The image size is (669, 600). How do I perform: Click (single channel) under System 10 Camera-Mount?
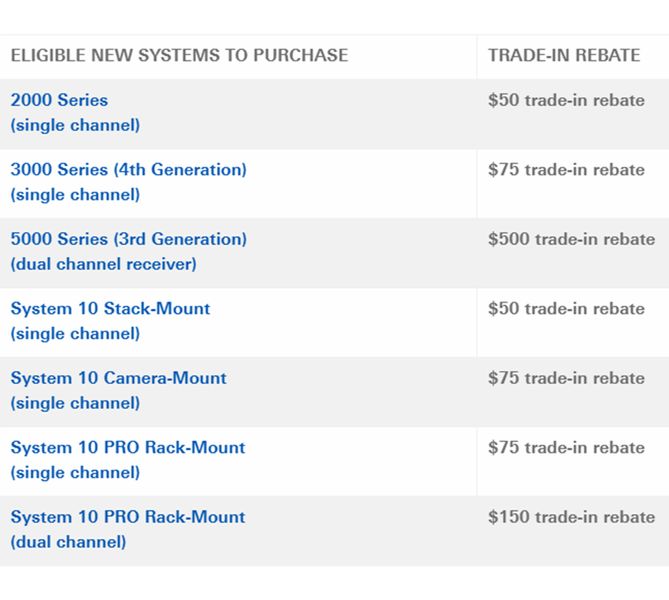(76, 403)
